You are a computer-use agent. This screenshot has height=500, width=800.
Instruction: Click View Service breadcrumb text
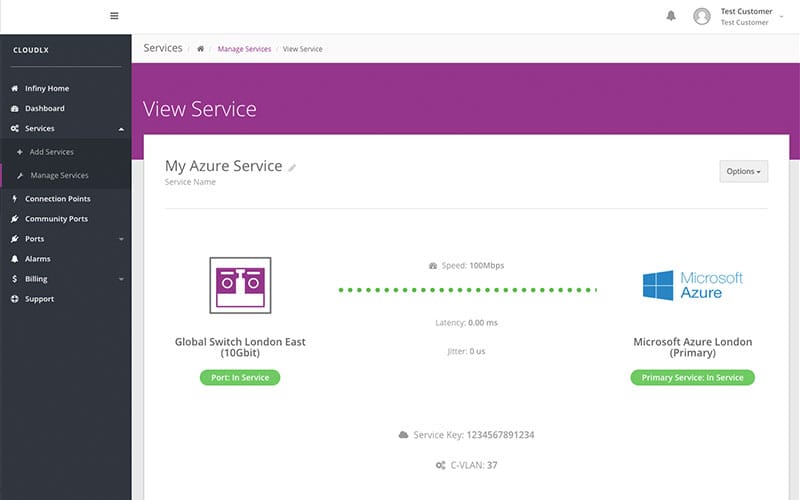tap(303, 49)
